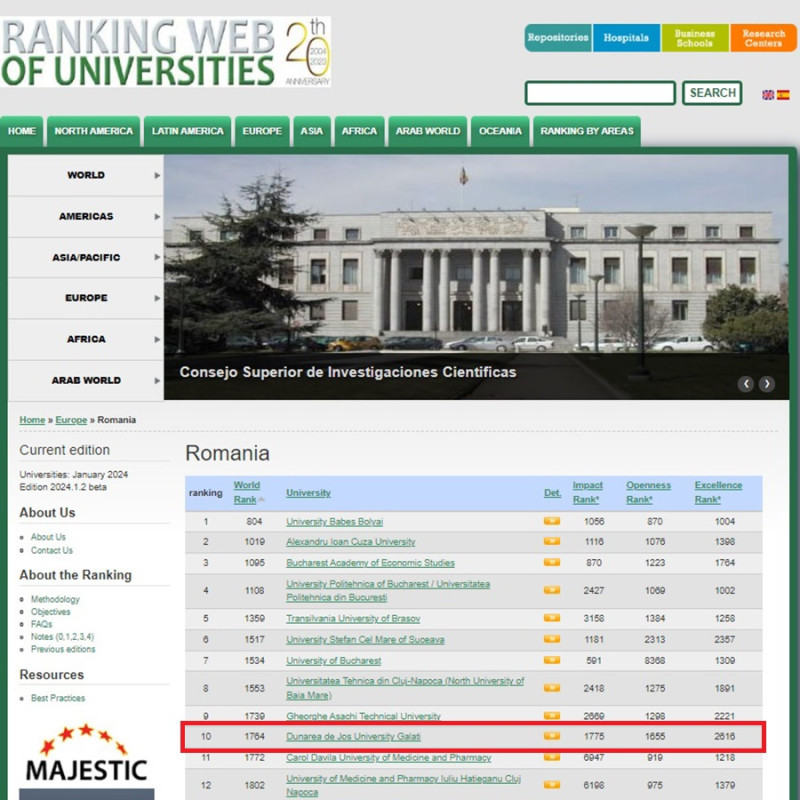This screenshot has width=800, height=800.
Task: Focus the search text field
Action: coord(600,93)
